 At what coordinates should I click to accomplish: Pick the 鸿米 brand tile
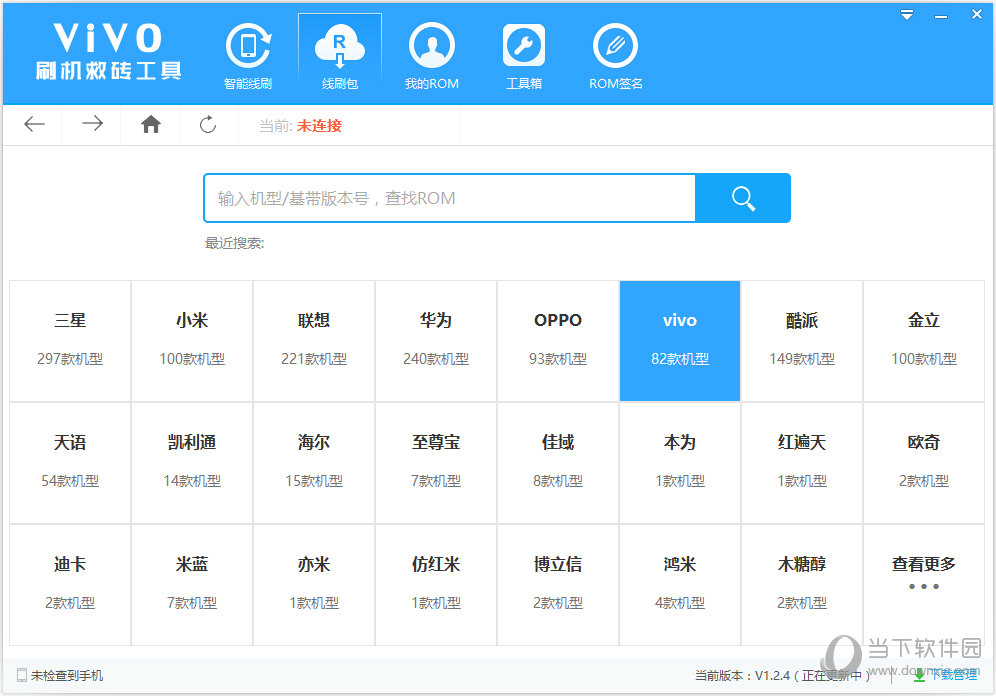coord(680,585)
